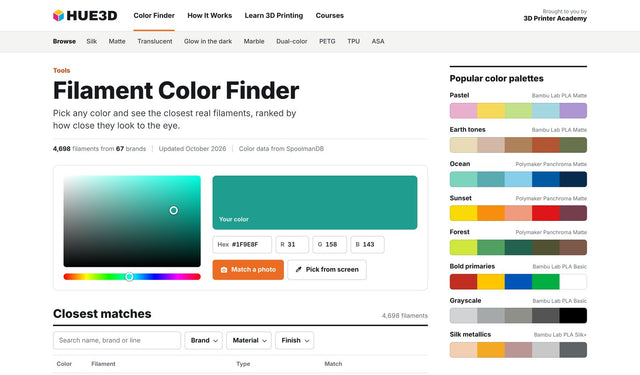Open the Finish filter dropdown
Image resolution: width=640 pixels, height=375 pixels.
pos(295,340)
